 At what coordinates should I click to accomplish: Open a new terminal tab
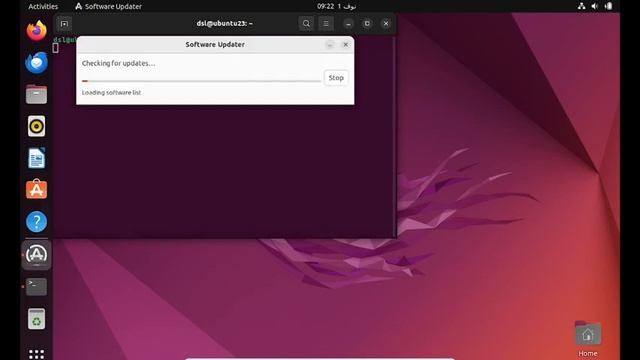64,24
